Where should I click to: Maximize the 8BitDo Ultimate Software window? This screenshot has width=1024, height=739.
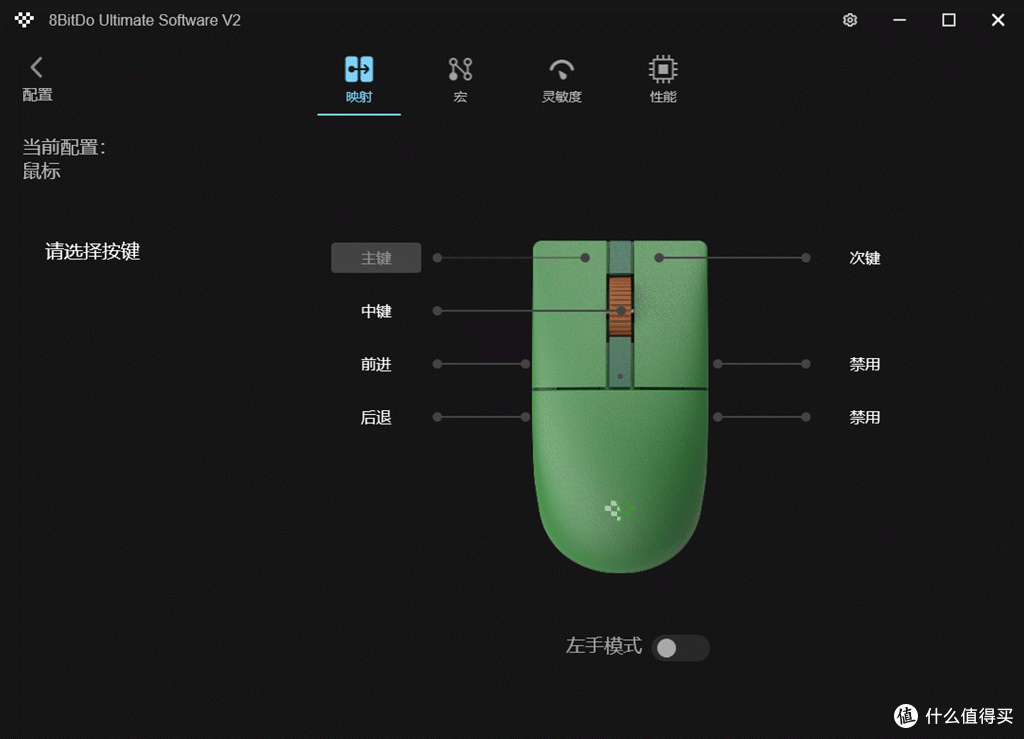pyautogui.click(x=949, y=20)
